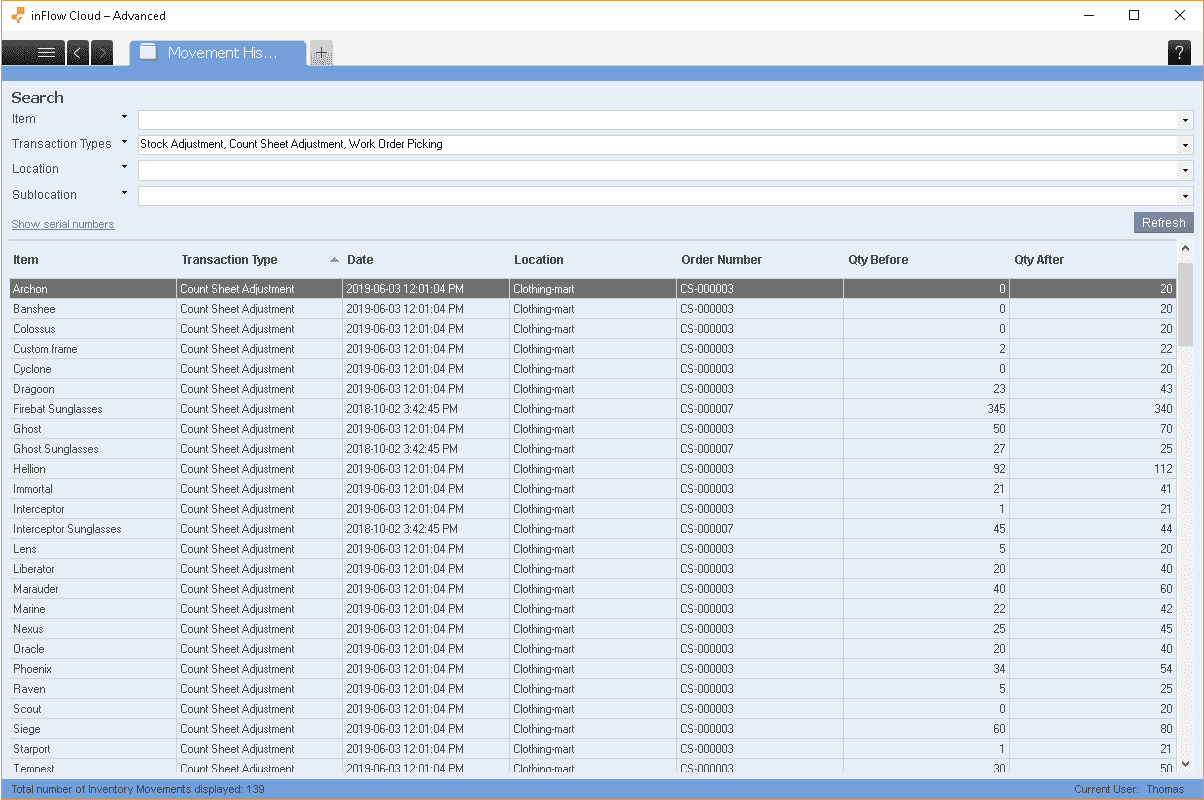The image size is (1204, 800).
Task: Expand the Item combo box dropdown
Action: coord(1186,120)
